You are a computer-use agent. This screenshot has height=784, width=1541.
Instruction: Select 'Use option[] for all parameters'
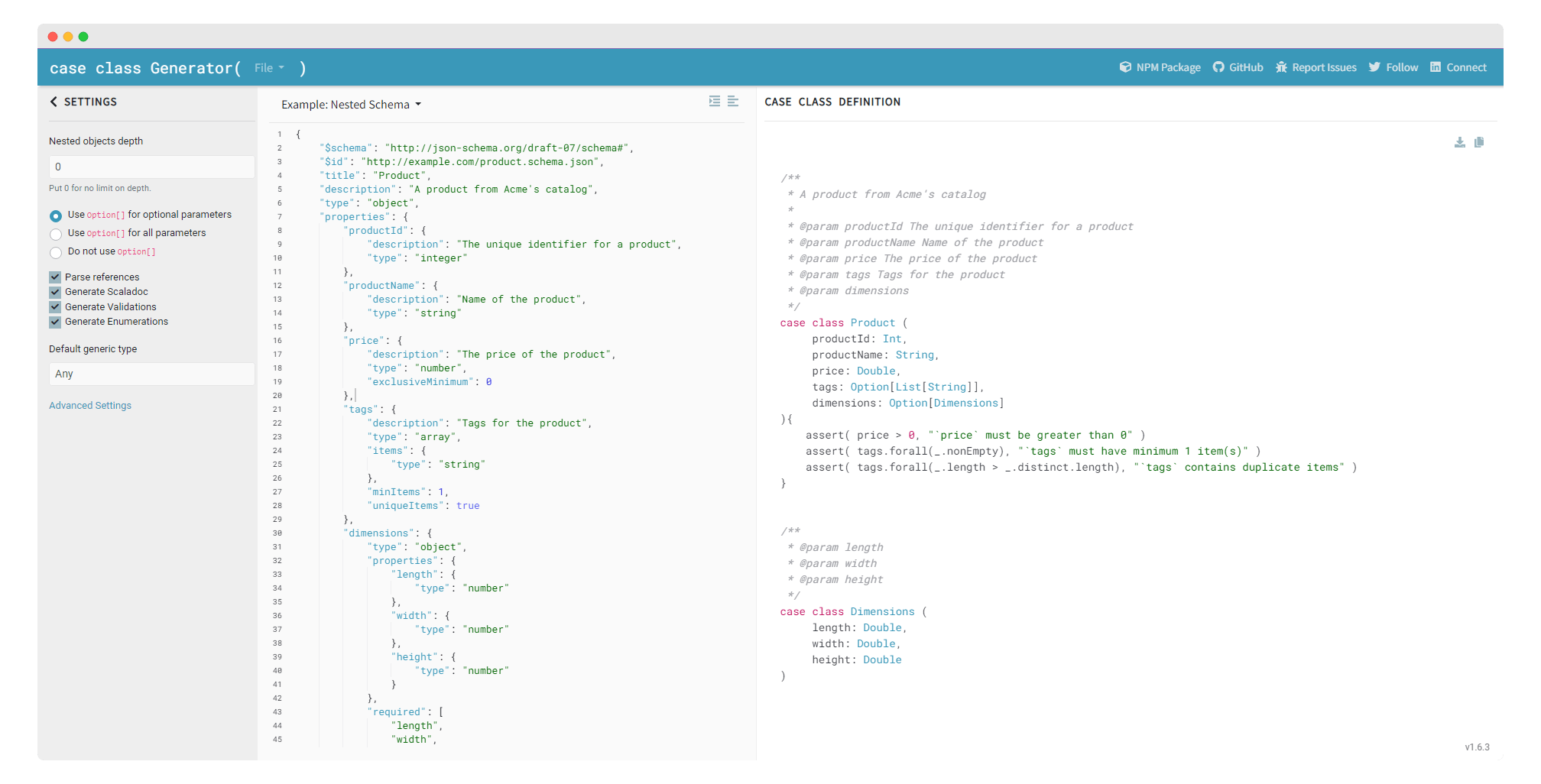pyautogui.click(x=56, y=234)
